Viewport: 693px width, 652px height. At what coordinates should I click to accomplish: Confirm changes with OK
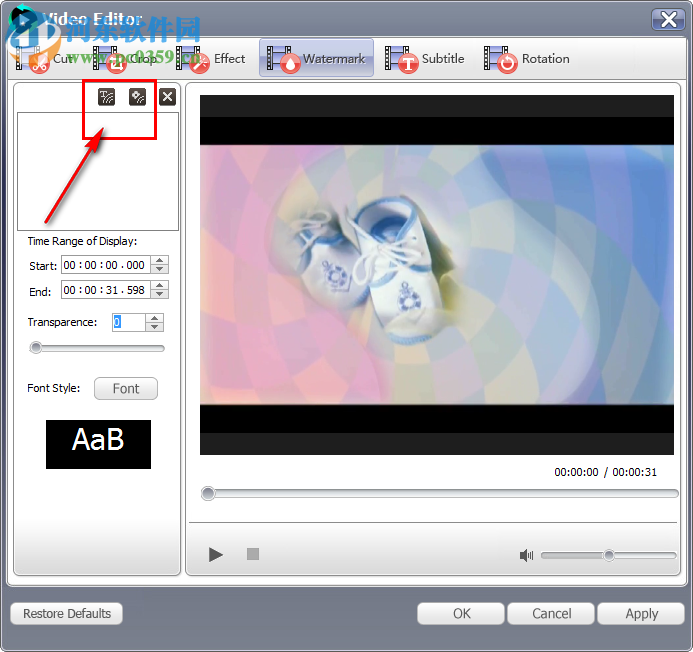tap(461, 614)
